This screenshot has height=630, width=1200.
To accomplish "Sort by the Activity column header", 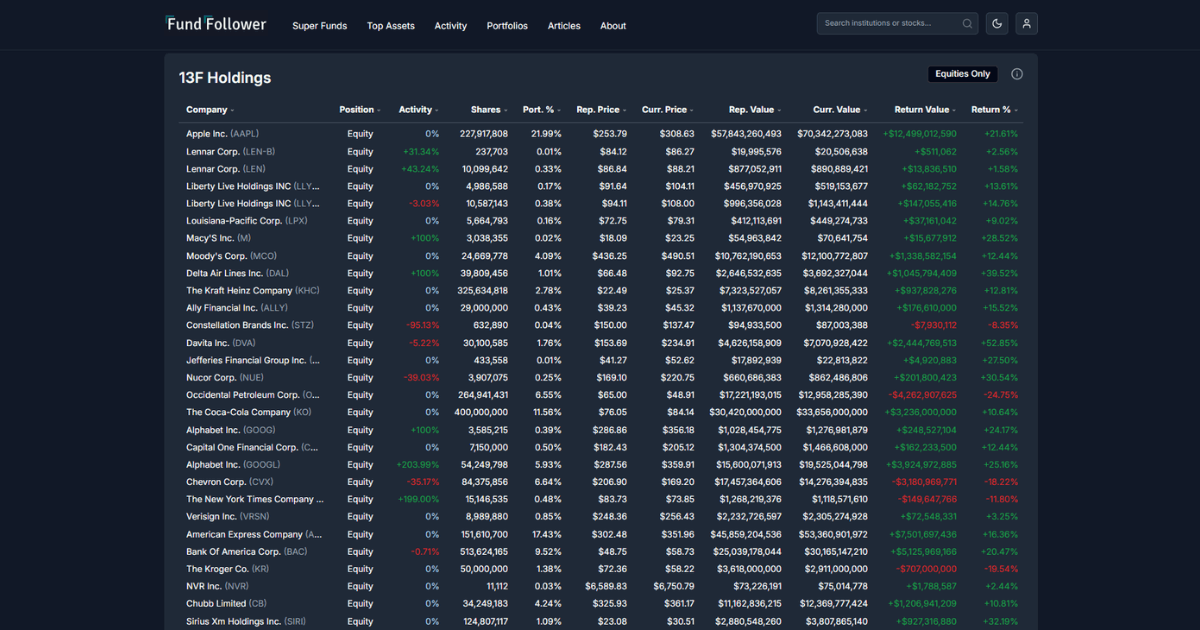I will pos(419,110).
